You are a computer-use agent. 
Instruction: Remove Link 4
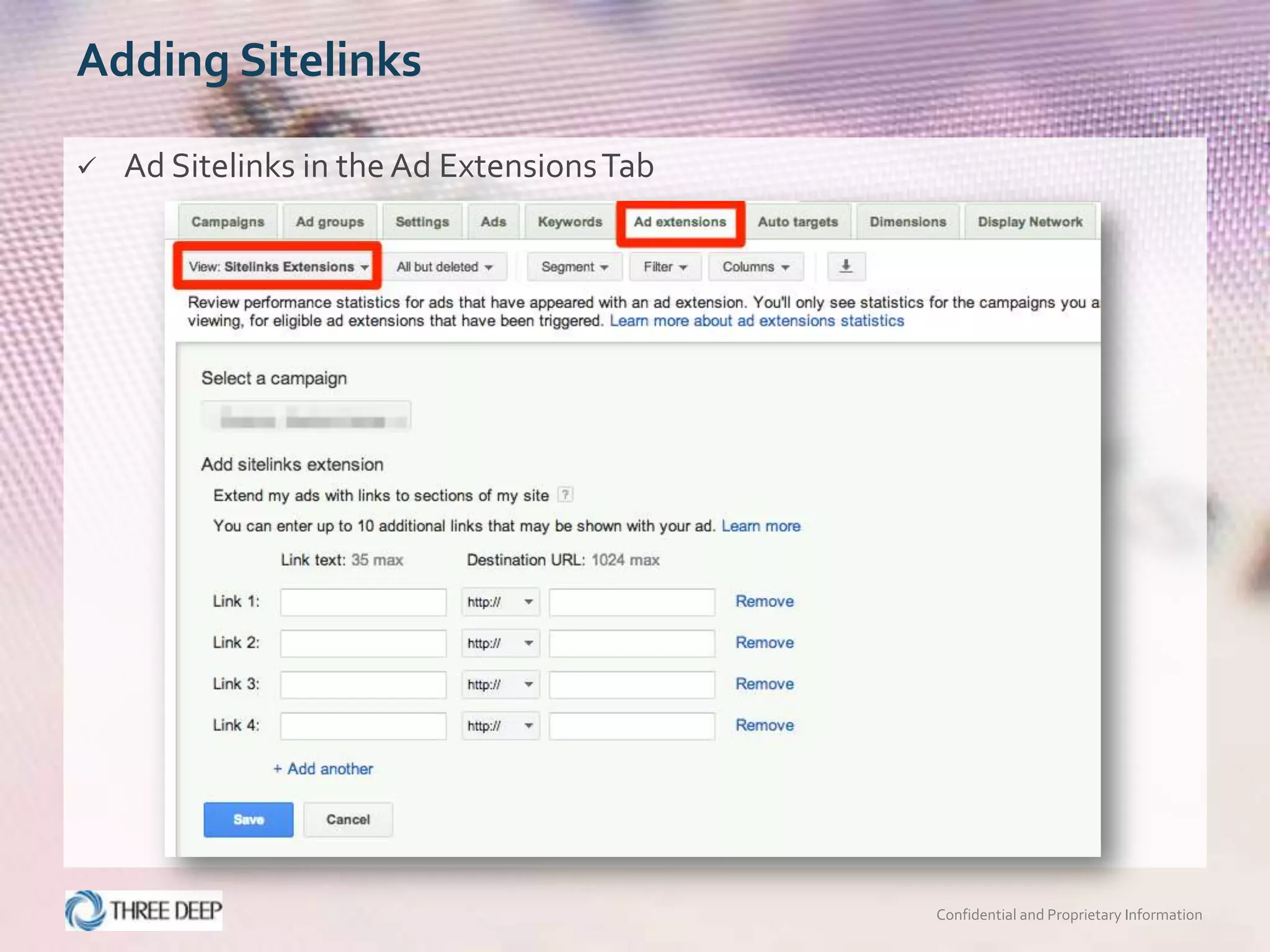point(765,725)
